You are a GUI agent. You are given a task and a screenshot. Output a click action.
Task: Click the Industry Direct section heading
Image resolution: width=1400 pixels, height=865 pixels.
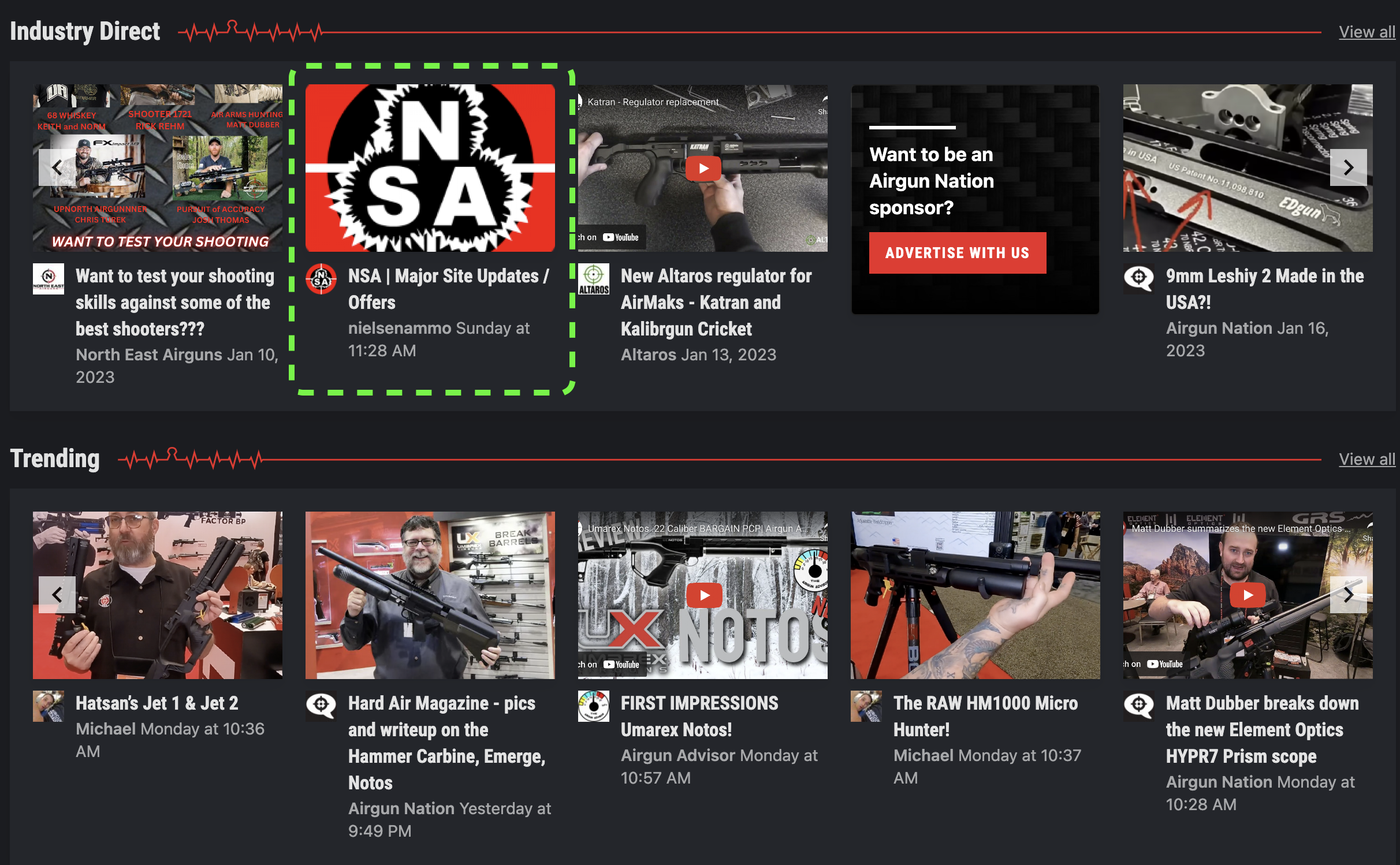coord(85,31)
